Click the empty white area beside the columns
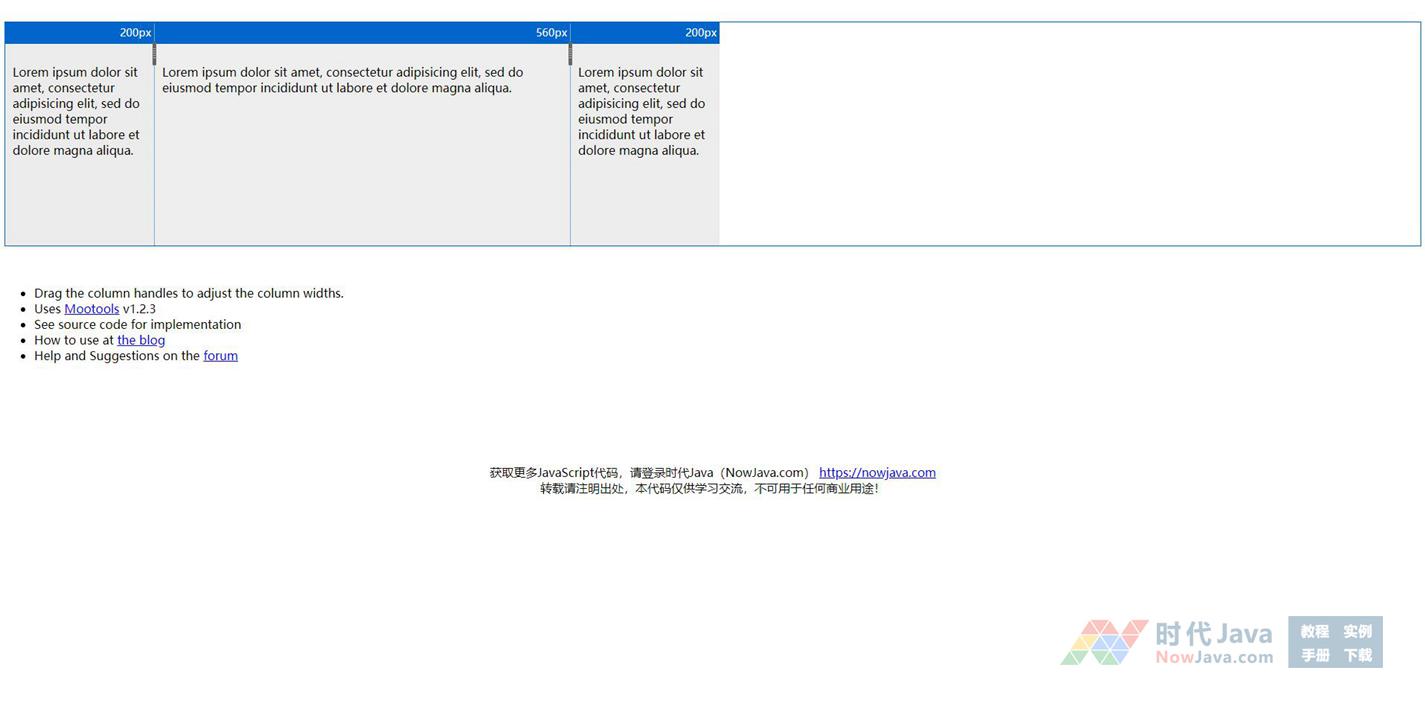The width and height of the screenshot is (1425, 718). click(x=1068, y=134)
